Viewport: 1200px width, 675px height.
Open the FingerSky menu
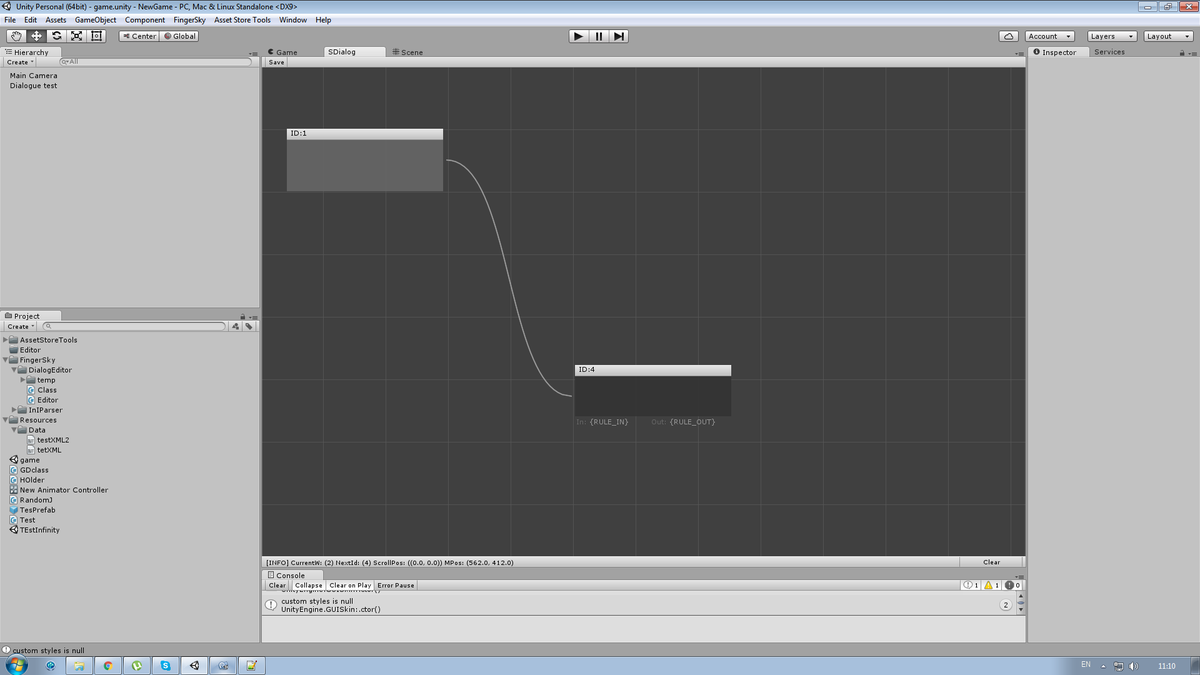tap(190, 20)
